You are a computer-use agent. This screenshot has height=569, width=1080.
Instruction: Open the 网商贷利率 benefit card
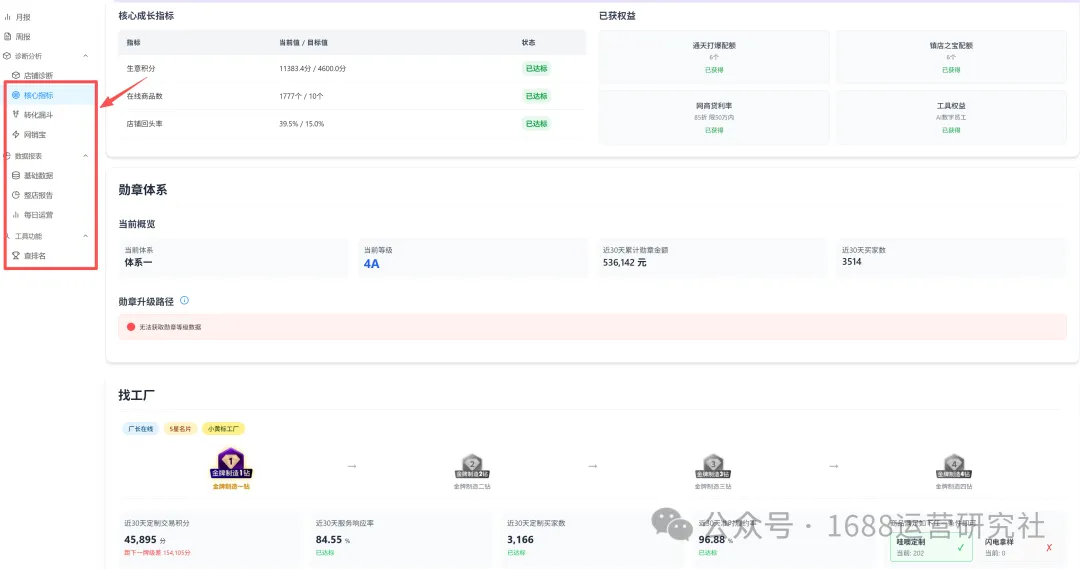[714, 117]
